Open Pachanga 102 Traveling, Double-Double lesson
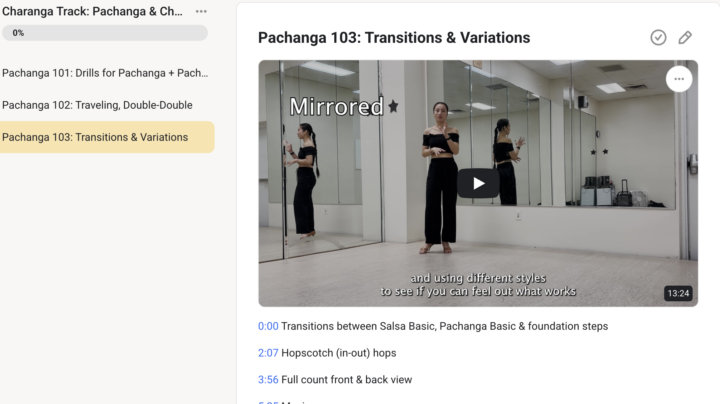Image resolution: width=720 pixels, height=404 pixels. [x=97, y=105]
